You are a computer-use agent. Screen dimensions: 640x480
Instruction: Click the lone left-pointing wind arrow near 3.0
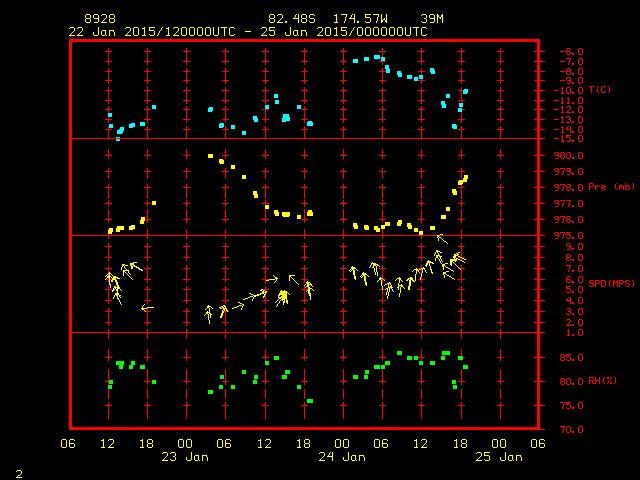(x=147, y=308)
